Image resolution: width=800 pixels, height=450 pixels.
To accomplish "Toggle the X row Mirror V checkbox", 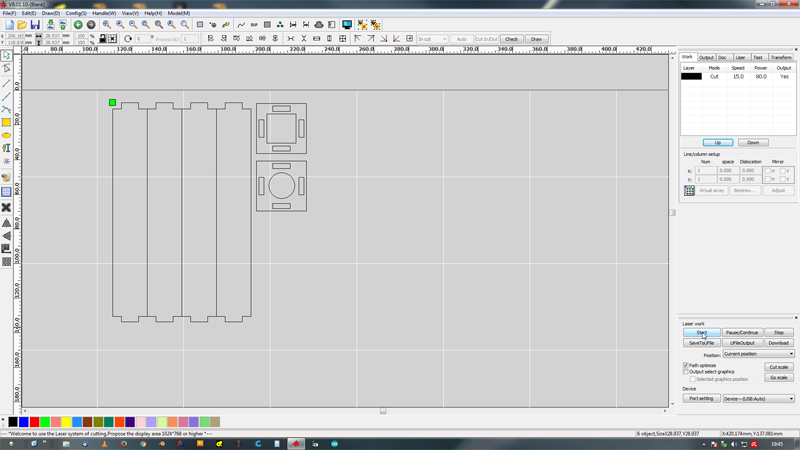I will tap(783, 171).
